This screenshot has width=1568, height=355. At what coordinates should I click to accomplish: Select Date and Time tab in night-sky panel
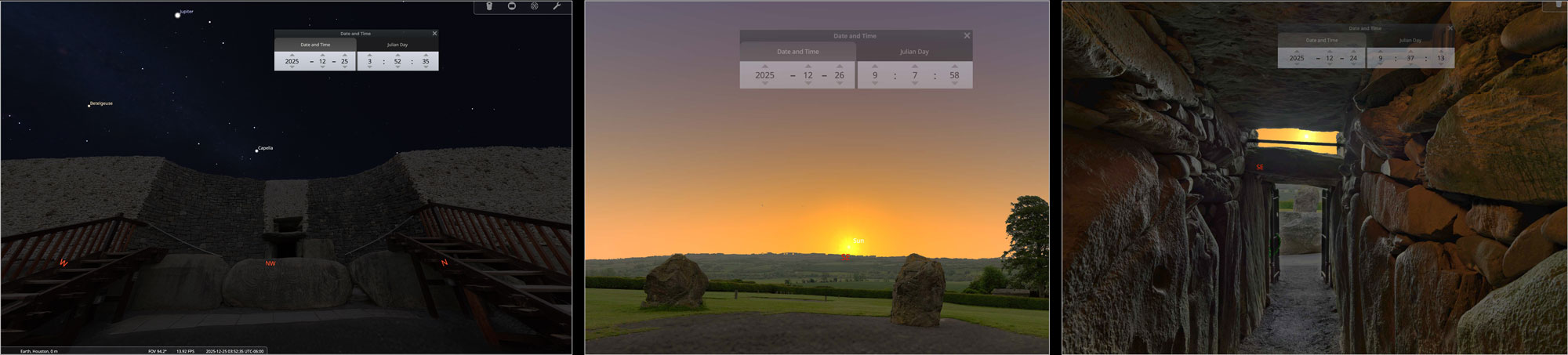pyautogui.click(x=315, y=45)
